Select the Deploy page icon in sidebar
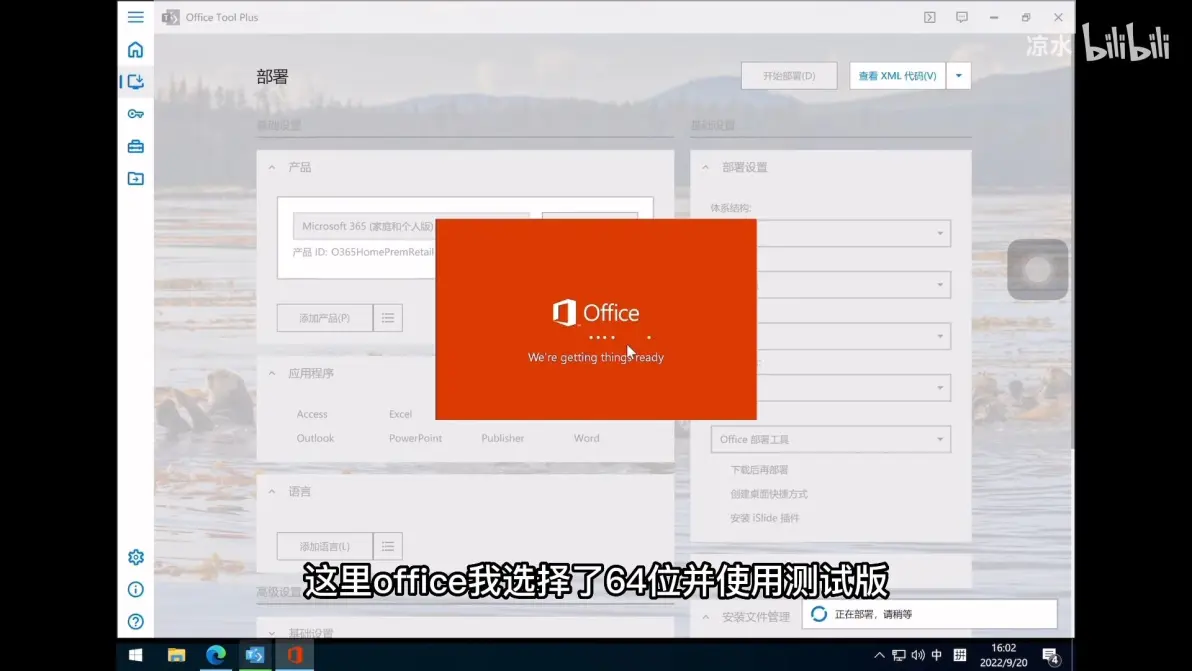Viewport: 1192px width, 671px height. (135, 81)
